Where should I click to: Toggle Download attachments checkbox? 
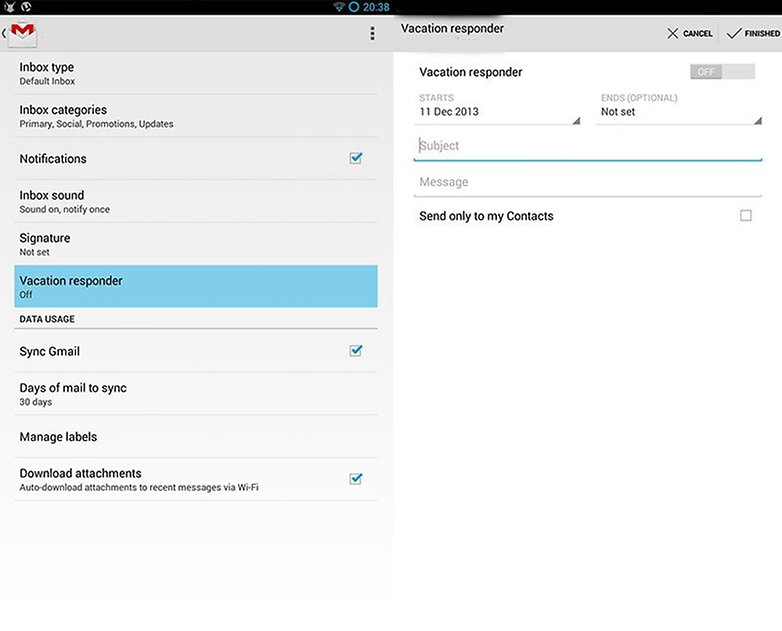click(x=356, y=479)
